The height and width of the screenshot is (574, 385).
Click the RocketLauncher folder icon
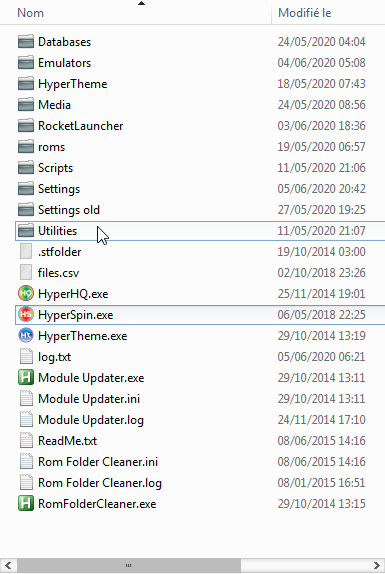[26, 126]
